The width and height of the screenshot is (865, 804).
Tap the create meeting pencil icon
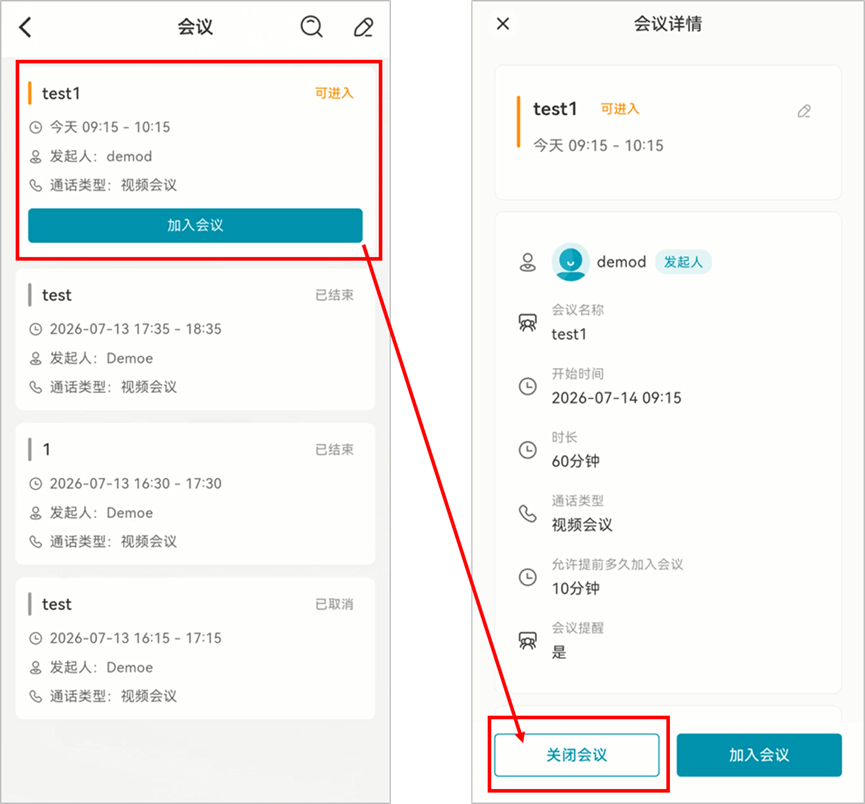tap(364, 27)
